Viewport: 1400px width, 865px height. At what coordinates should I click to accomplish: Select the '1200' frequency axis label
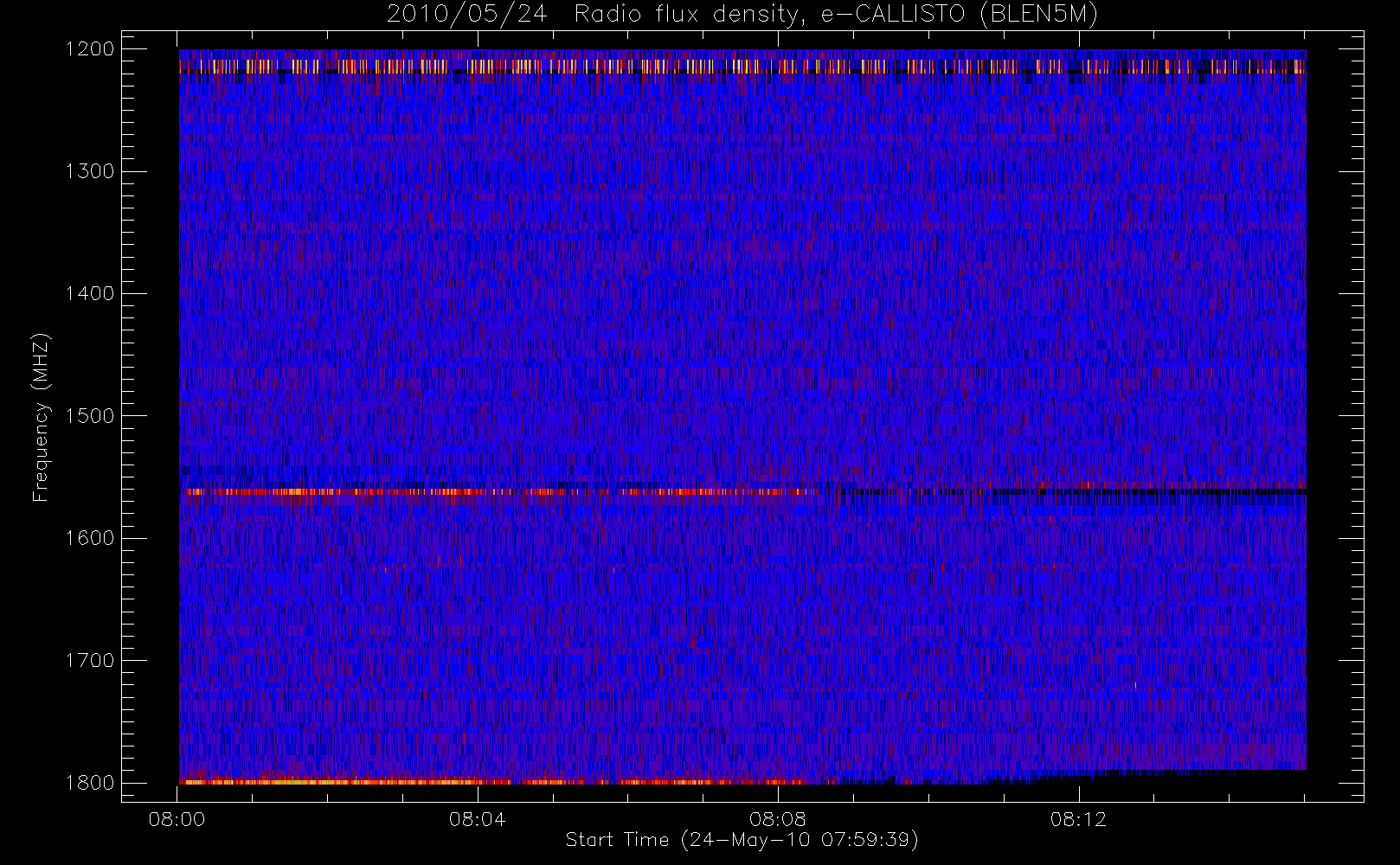point(91,49)
